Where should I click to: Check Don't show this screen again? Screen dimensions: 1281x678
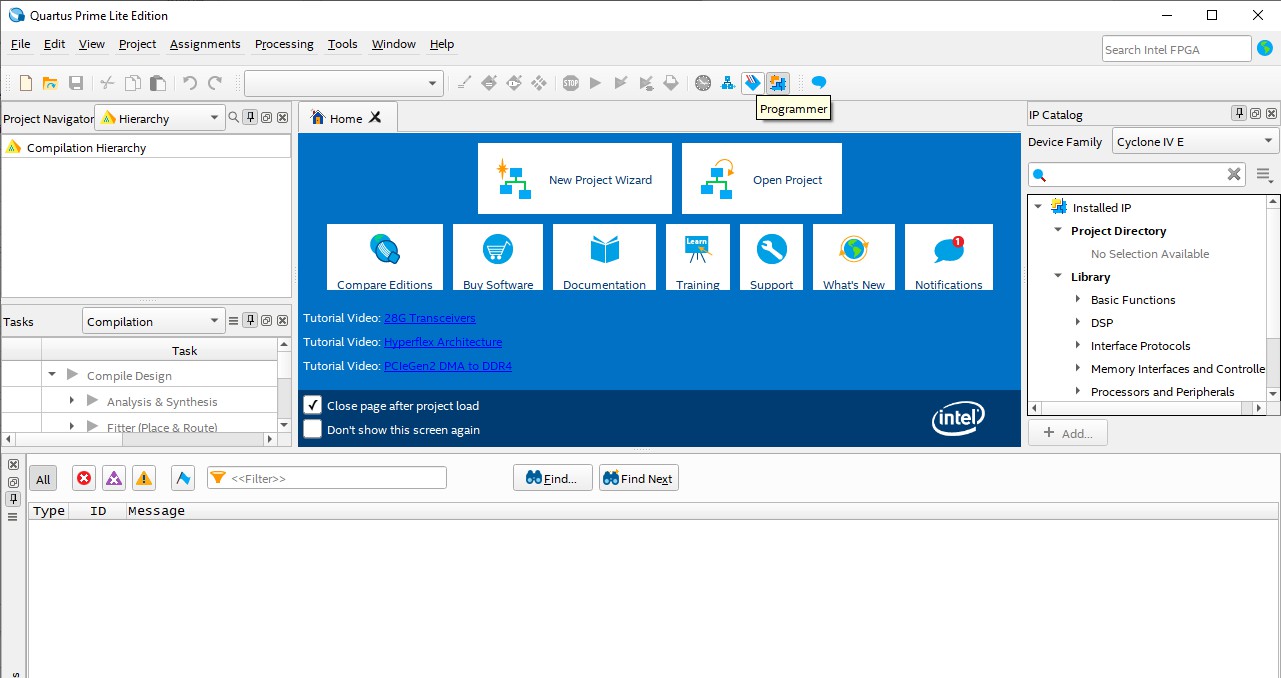click(x=313, y=429)
